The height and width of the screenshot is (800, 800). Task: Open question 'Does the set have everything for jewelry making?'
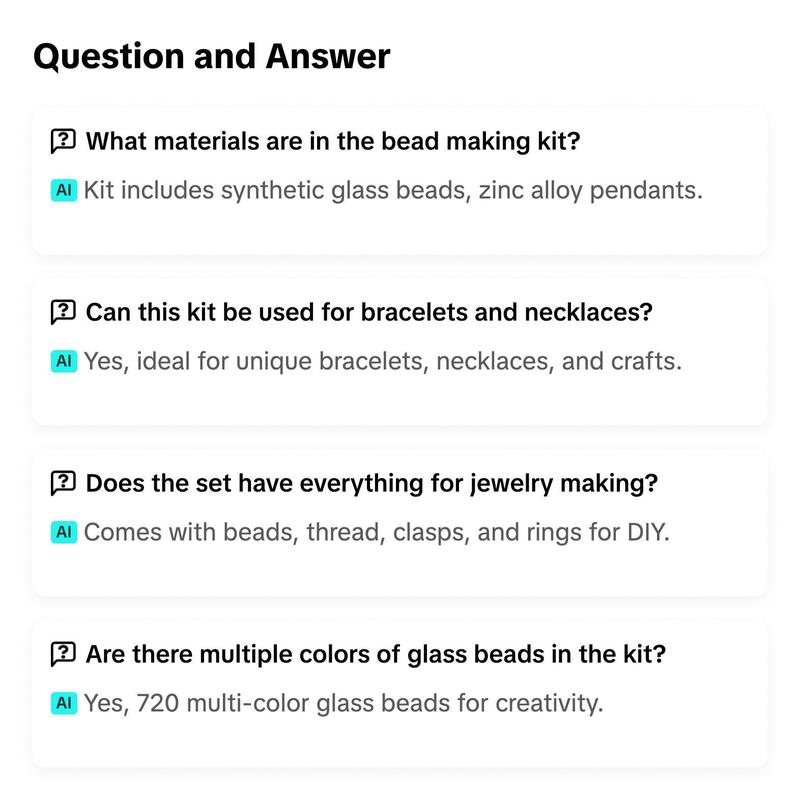(x=371, y=483)
